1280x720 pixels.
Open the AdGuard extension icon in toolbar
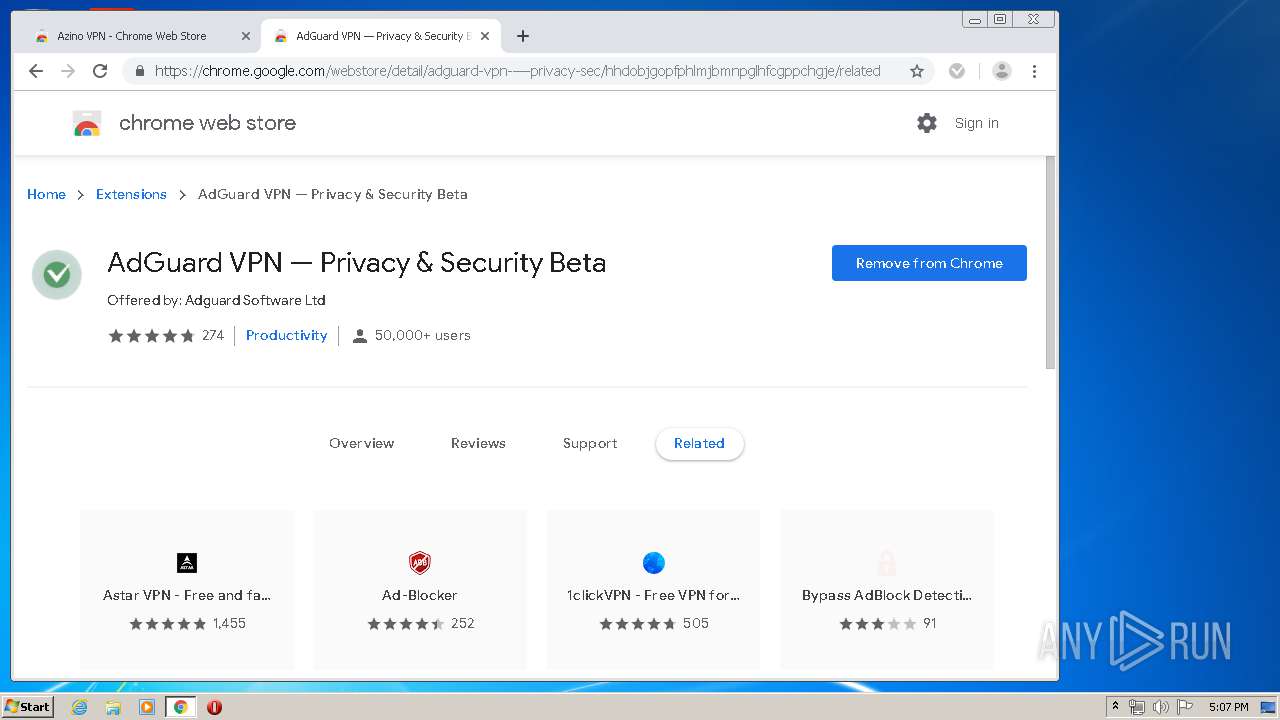pos(957,71)
